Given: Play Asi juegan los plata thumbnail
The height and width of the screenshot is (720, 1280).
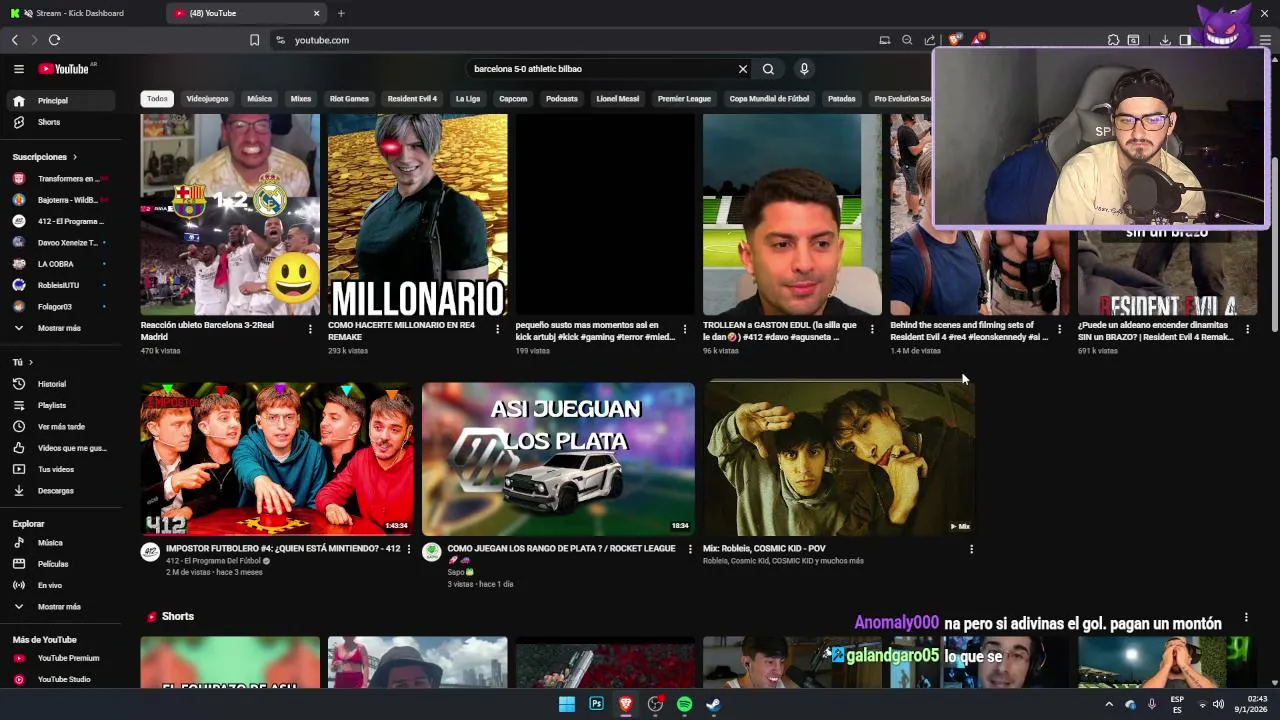Looking at the screenshot, I should click(x=558, y=459).
